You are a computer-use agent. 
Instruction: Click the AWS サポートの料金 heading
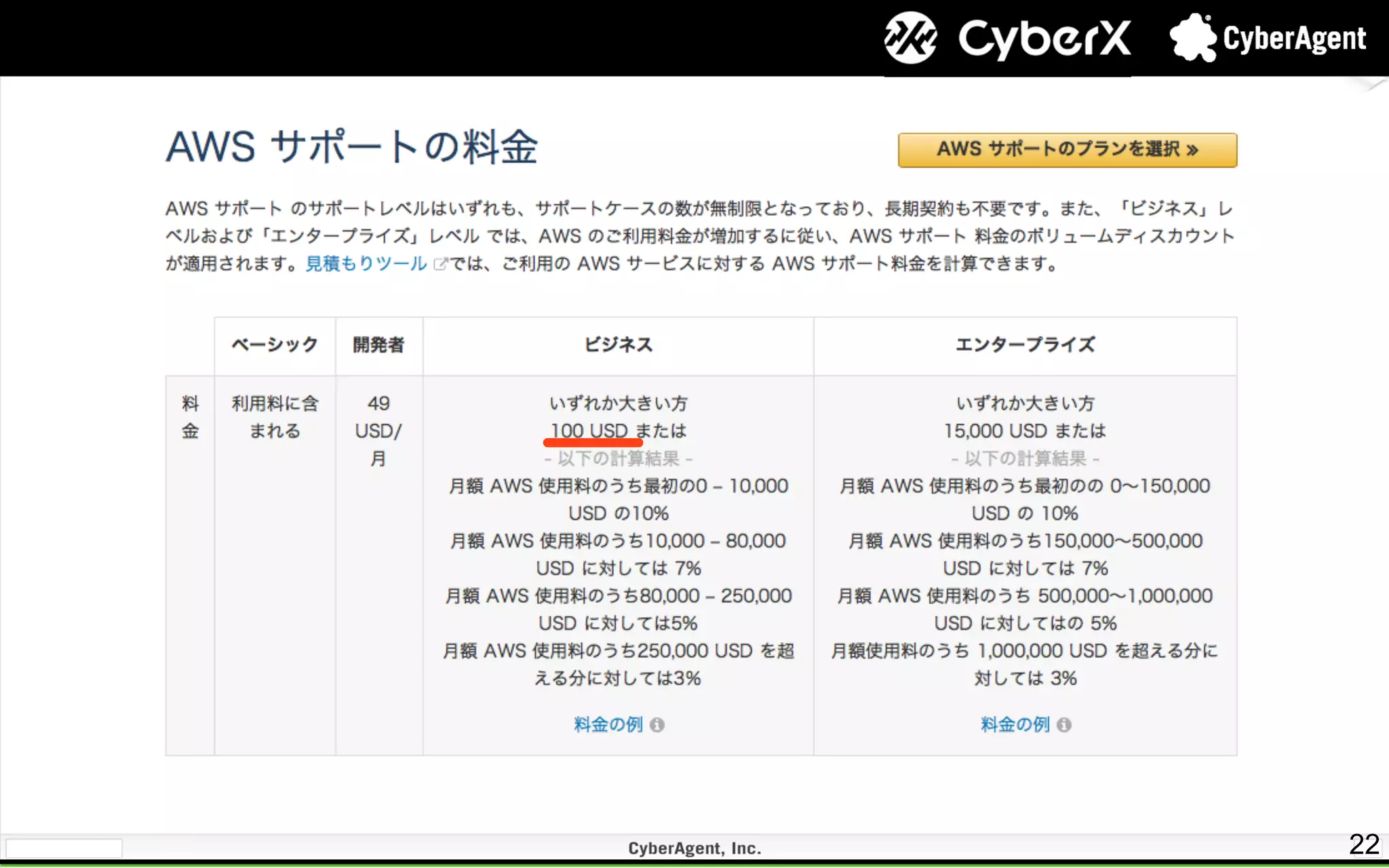[x=351, y=146]
